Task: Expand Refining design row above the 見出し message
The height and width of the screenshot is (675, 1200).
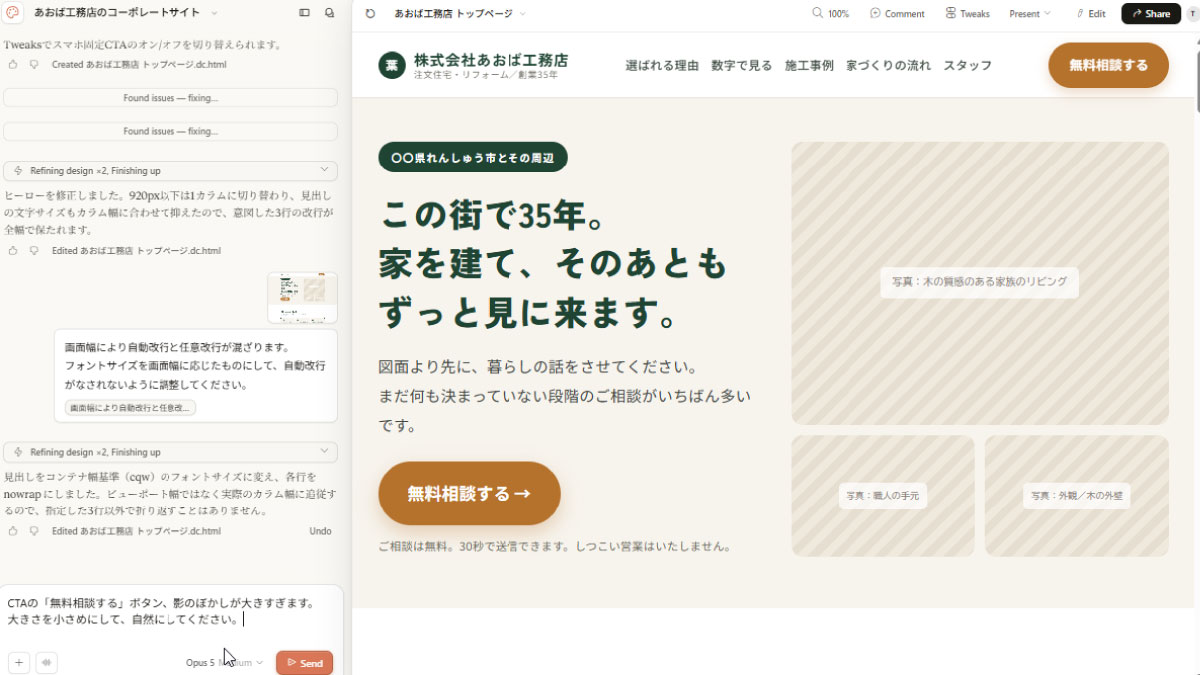Action: 170,452
